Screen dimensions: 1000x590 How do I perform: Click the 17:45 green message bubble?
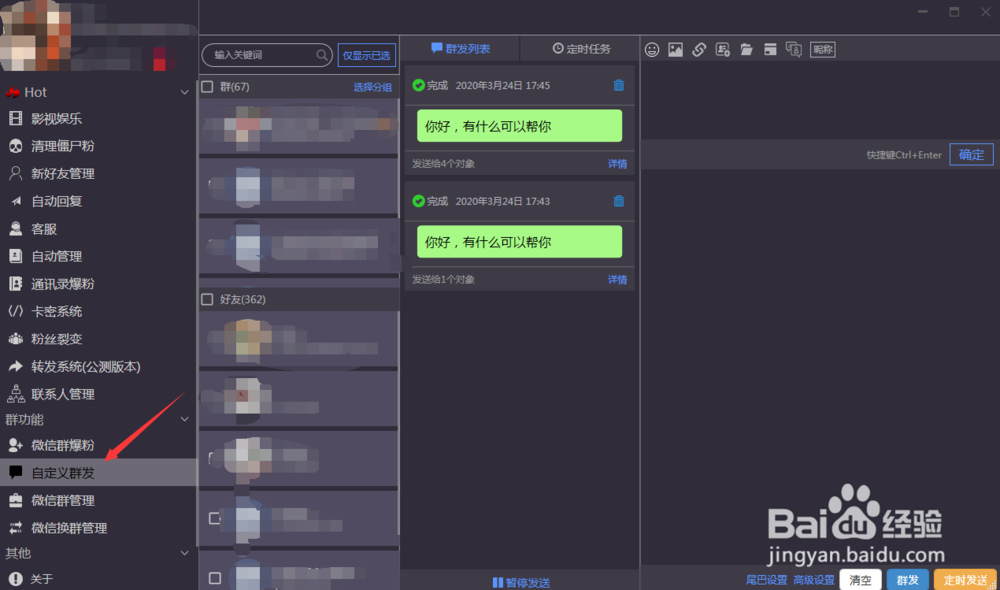point(519,126)
